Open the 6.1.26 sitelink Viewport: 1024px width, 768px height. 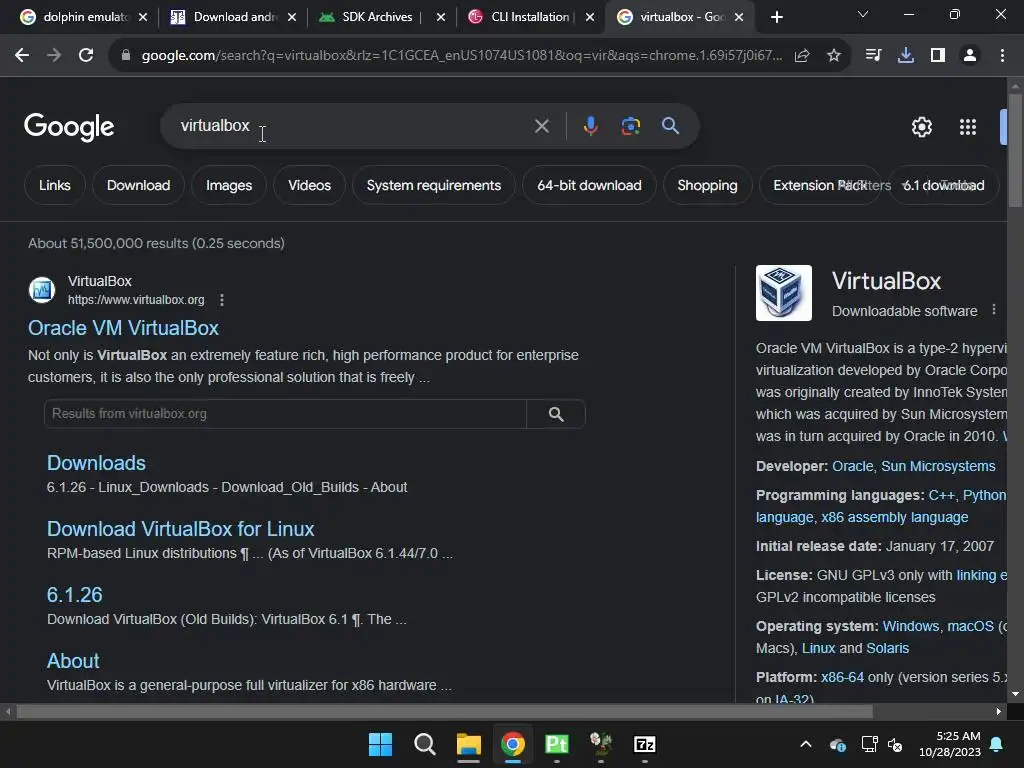74,595
